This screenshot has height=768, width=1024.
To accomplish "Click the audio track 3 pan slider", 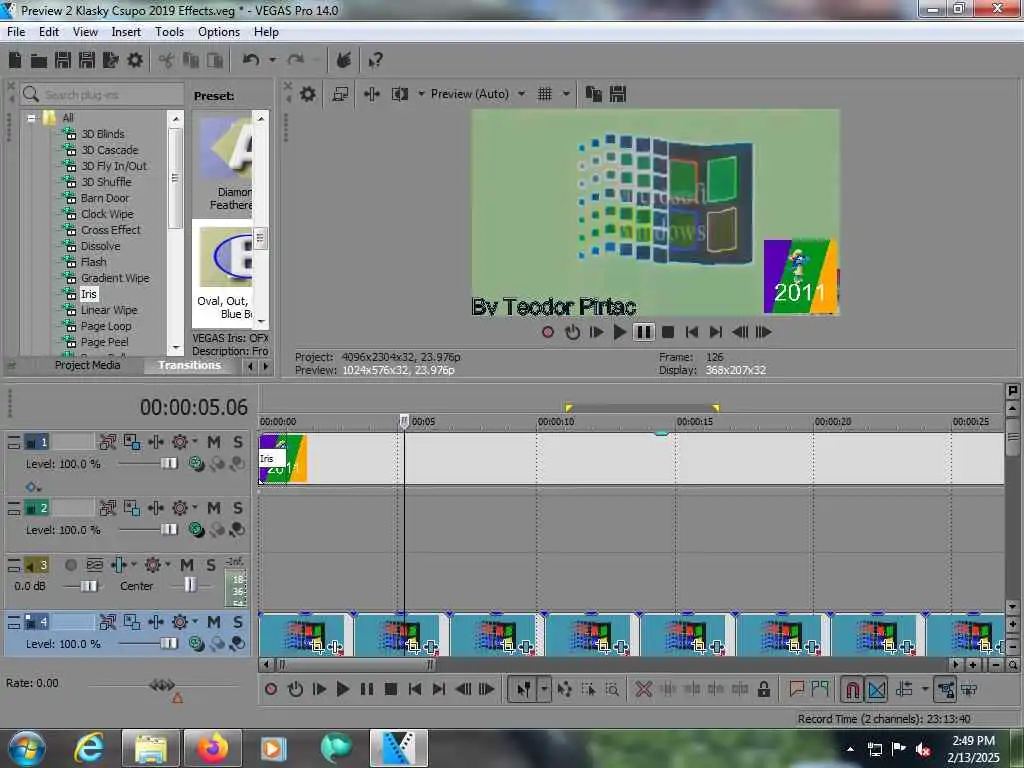I will [189, 585].
